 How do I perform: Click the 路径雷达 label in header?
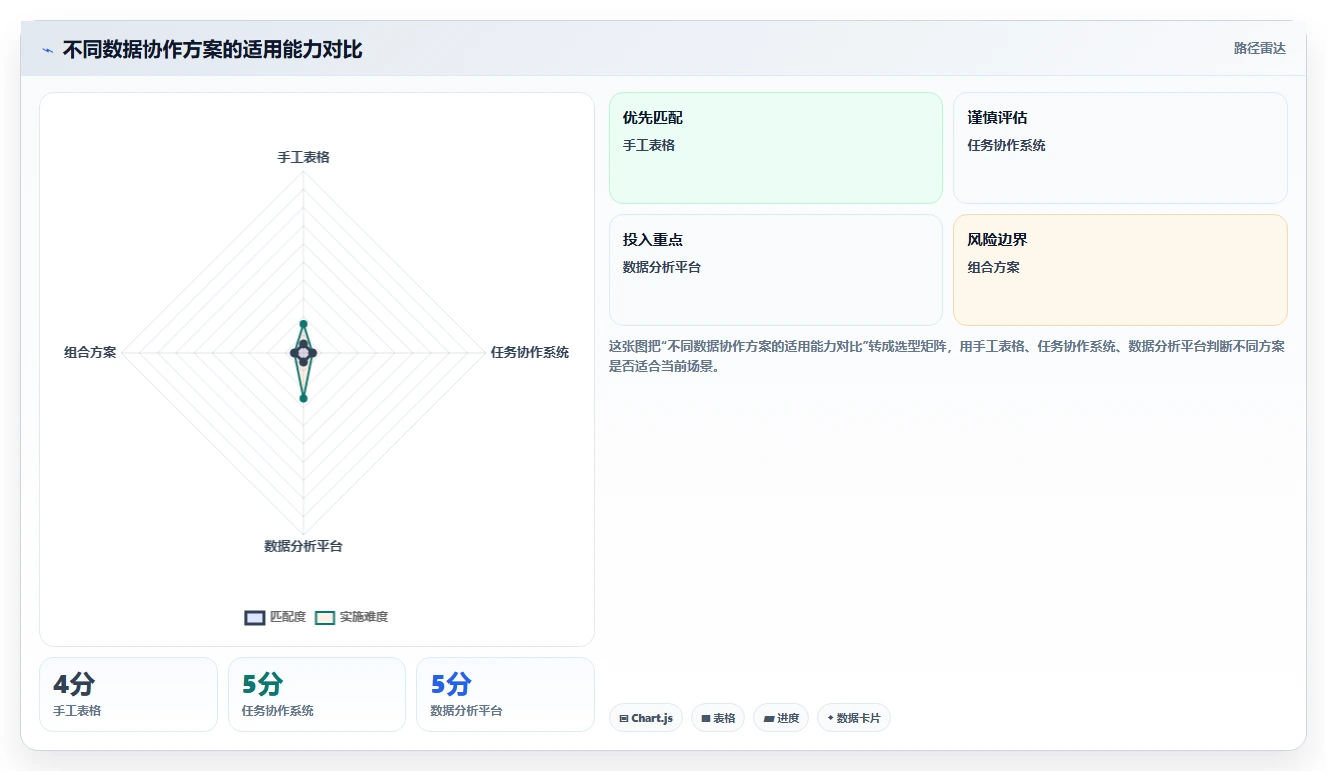coord(1260,48)
